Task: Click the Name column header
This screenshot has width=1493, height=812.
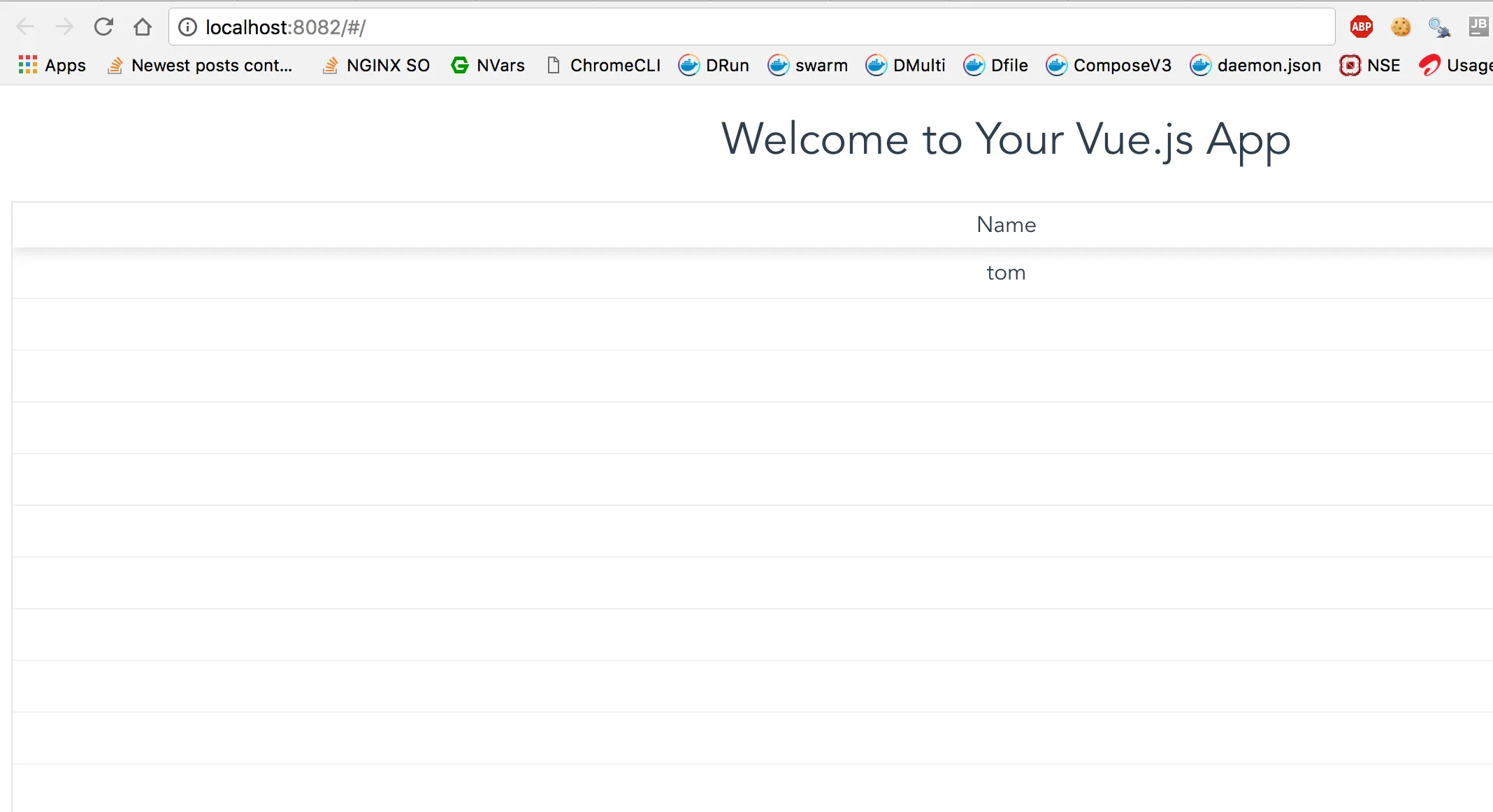Action: click(1006, 225)
